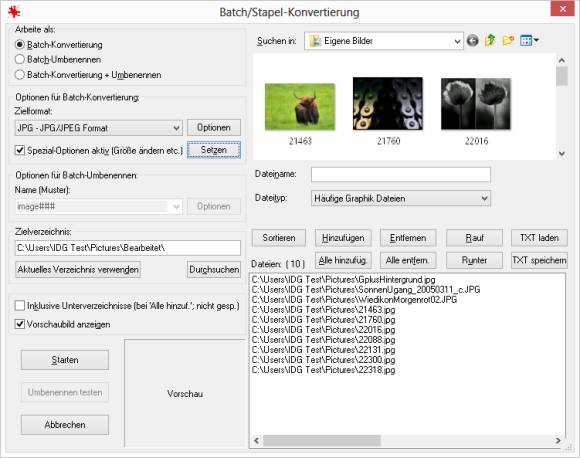Screen dimensions: 580x458
Task: Toggle Spezial-Optionen aktiv checkbox
Action: click(x=20, y=150)
